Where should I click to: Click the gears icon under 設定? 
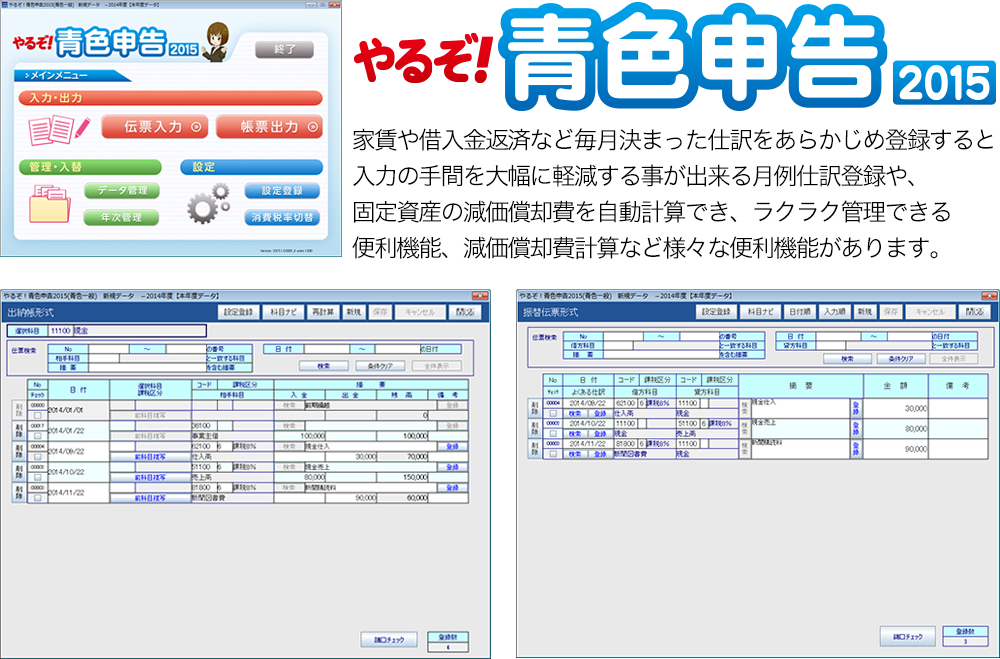point(209,203)
